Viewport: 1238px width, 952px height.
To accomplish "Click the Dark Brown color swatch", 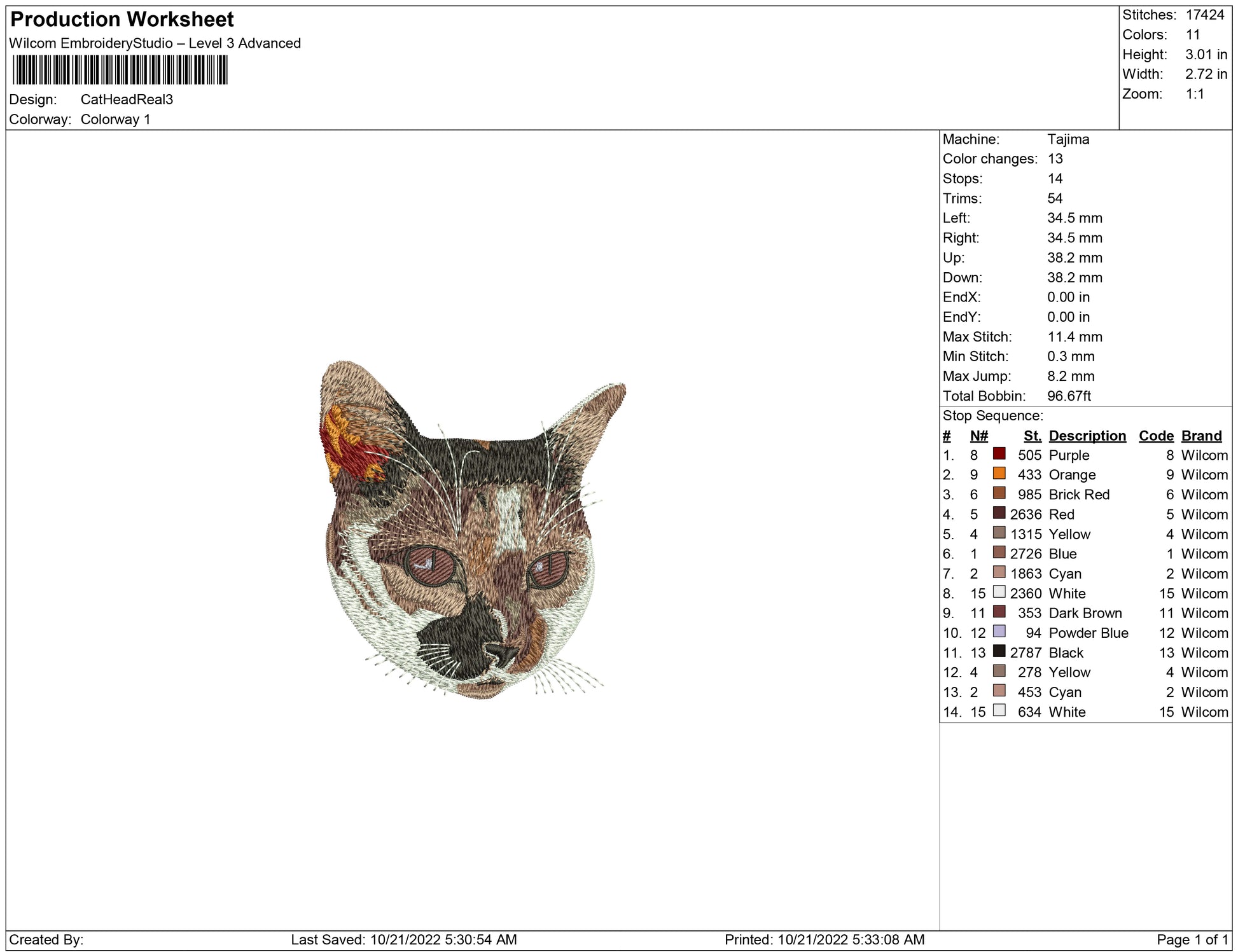I will [x=999, y=612].
